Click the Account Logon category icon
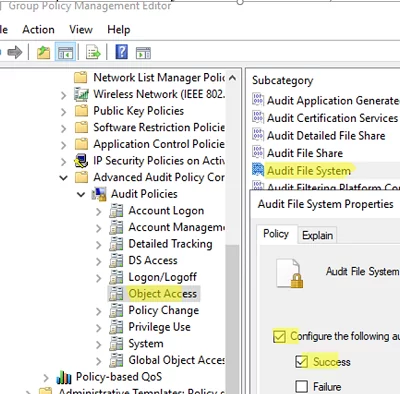 click(116, 211)
